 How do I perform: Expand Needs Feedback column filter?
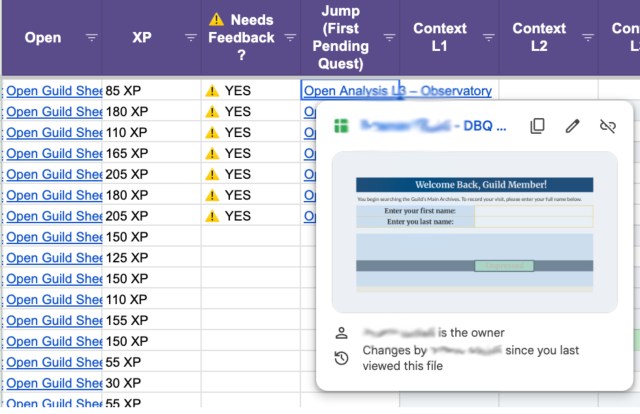(289, 38)
